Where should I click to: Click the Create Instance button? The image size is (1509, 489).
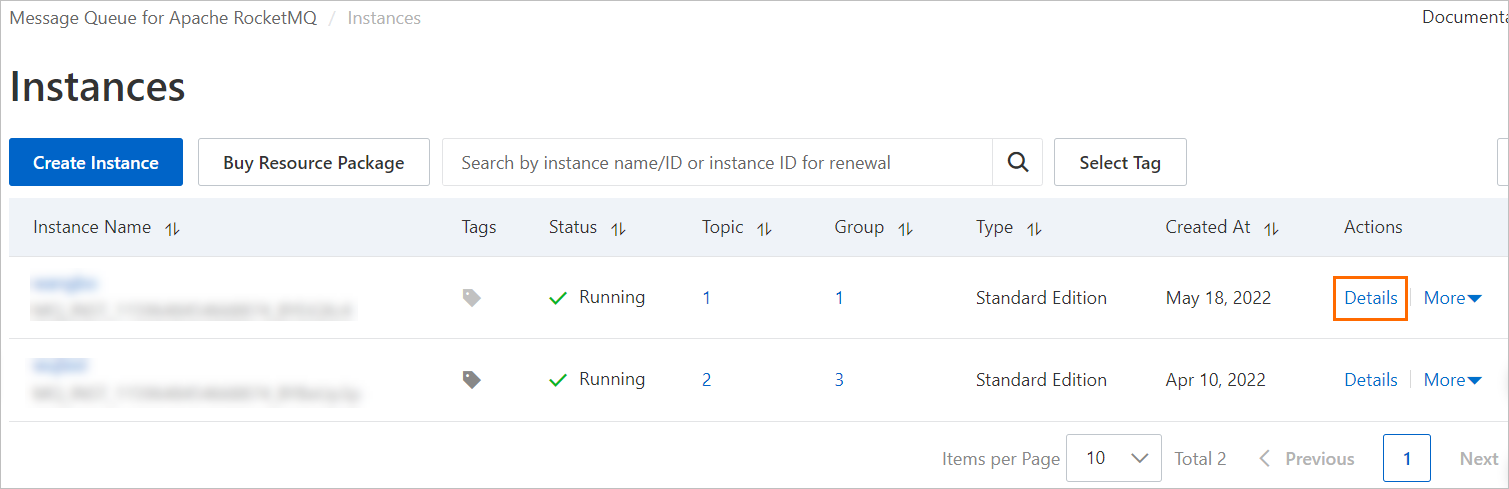pos(96,163)
